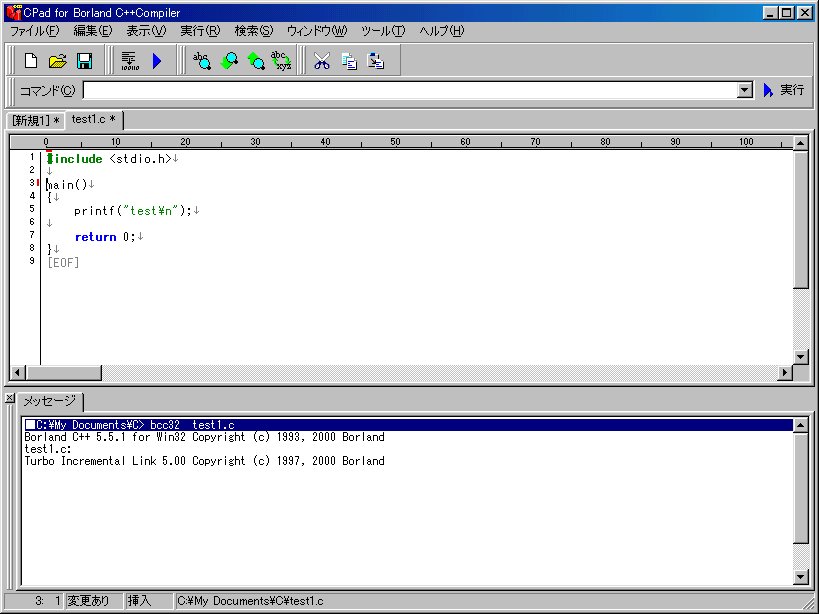This screenshot has height=614, width=819.
Task: Open the ファイル(F) menu
Action: (x=36, y=31)
